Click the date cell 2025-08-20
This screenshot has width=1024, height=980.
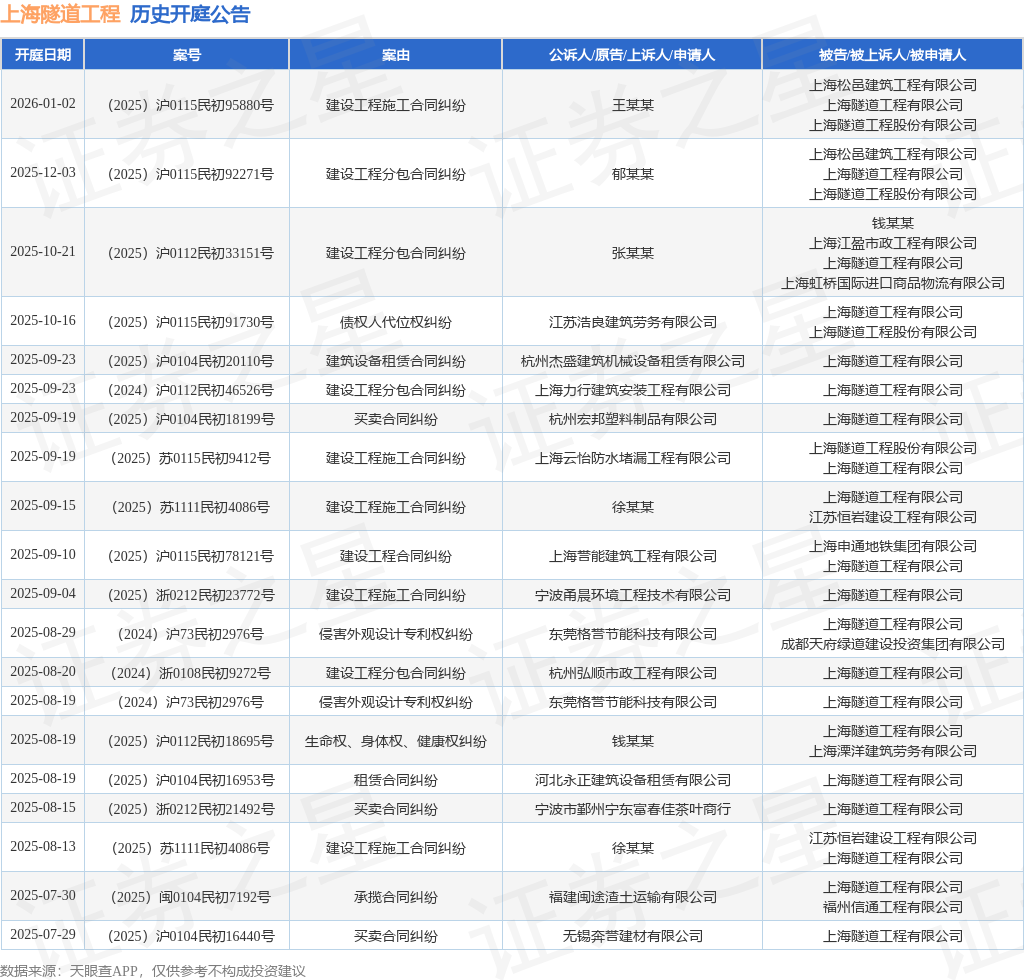[42, 672]
